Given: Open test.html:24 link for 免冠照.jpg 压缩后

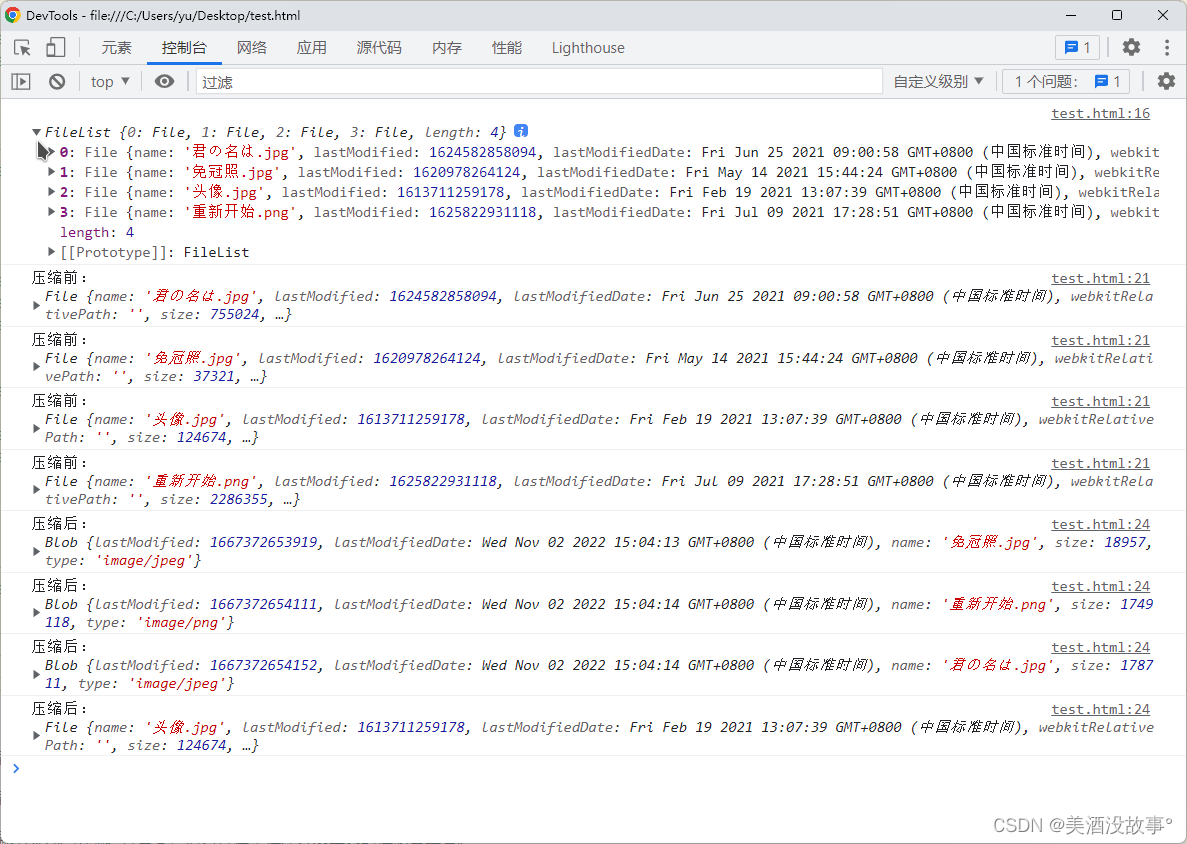Looking at the screenshot, I should (x=1101, y=525).
